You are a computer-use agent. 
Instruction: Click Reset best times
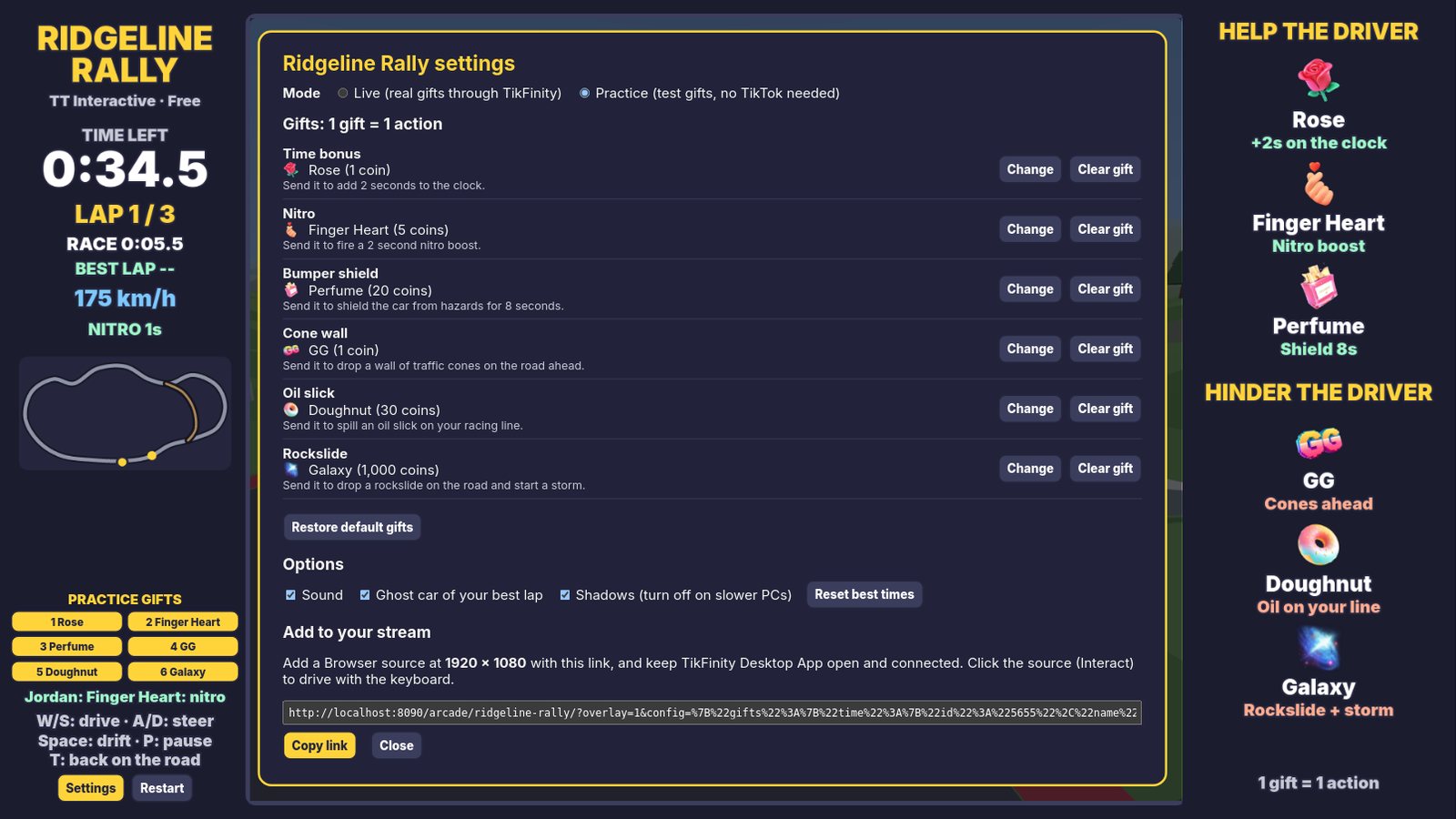pyautogui.click(x=864, y=594)
